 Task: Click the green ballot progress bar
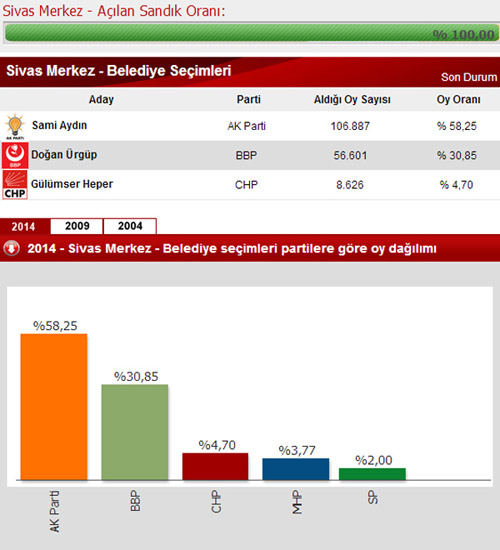251,33
